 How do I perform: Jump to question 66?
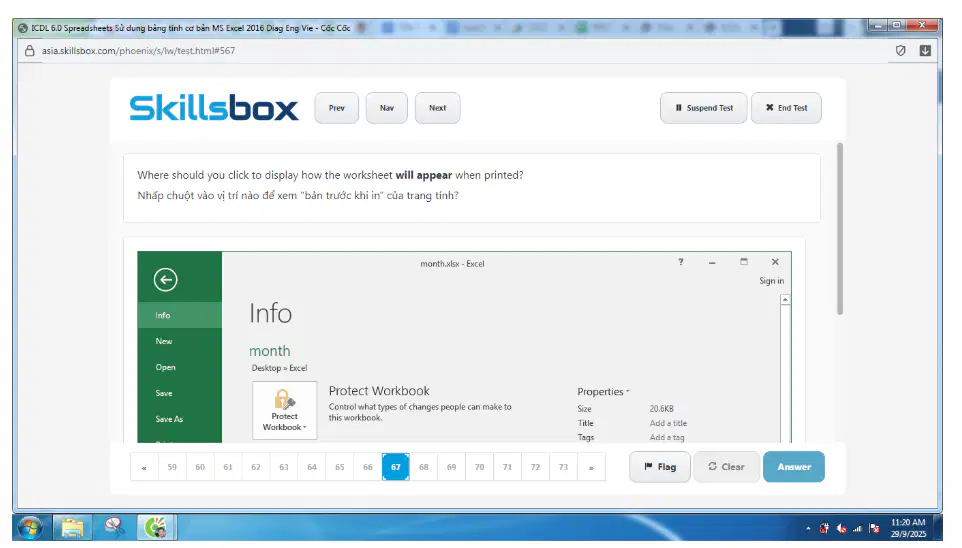[x=367, y=467]
